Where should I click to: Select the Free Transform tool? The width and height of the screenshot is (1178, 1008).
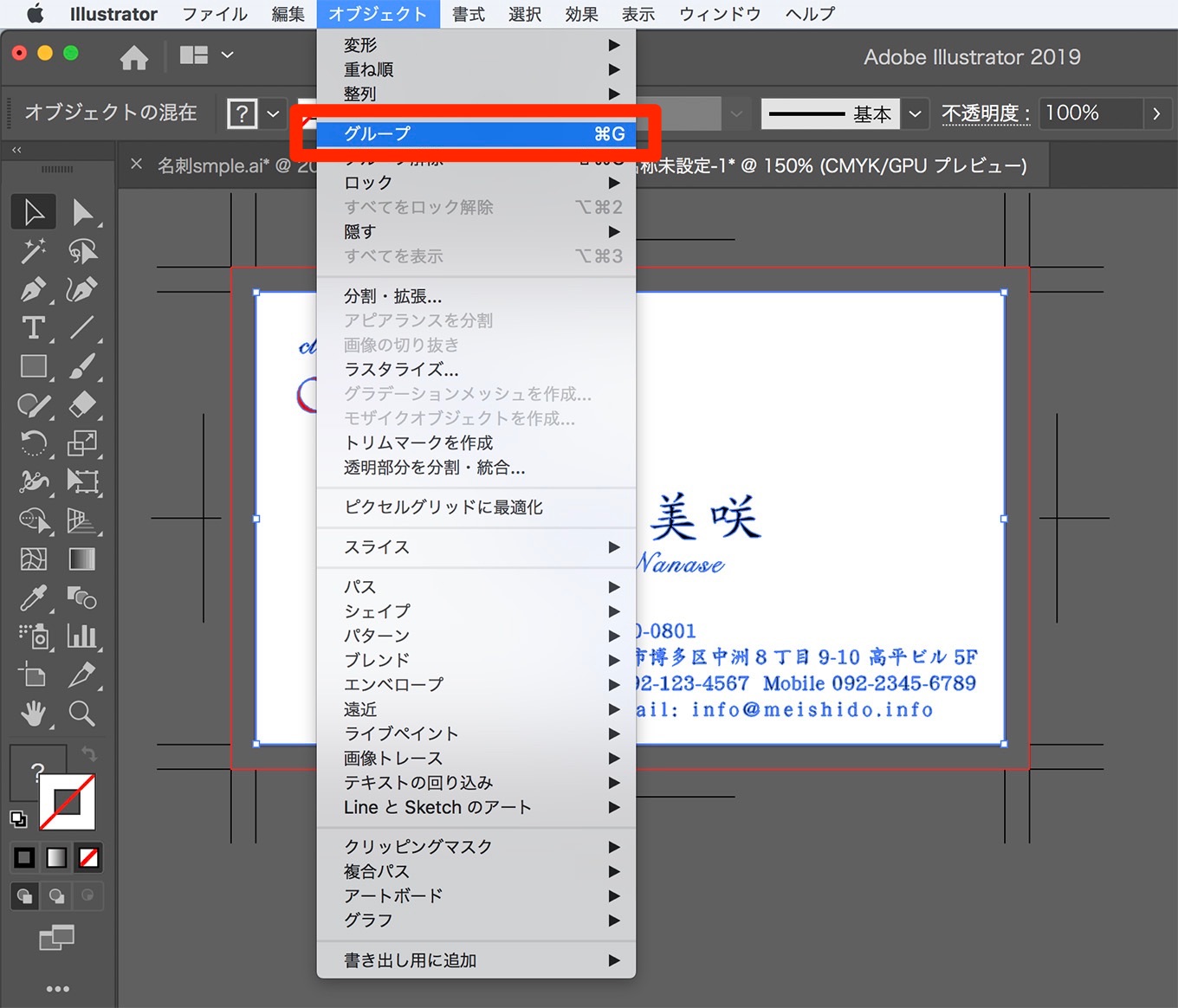click(82, 481)
